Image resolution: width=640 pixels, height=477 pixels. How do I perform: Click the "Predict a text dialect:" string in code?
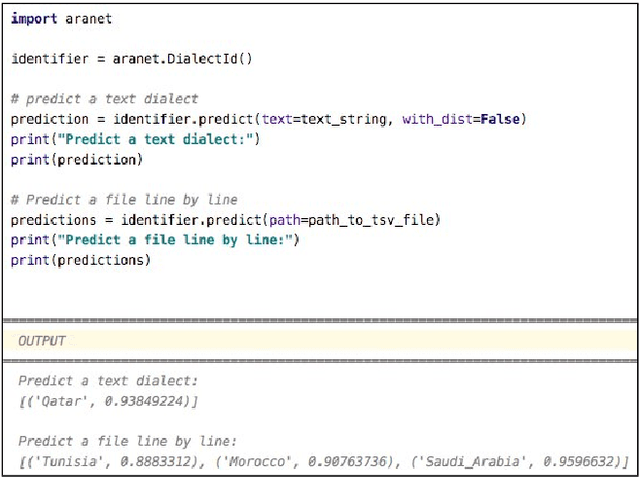click(x=156, y=139)
